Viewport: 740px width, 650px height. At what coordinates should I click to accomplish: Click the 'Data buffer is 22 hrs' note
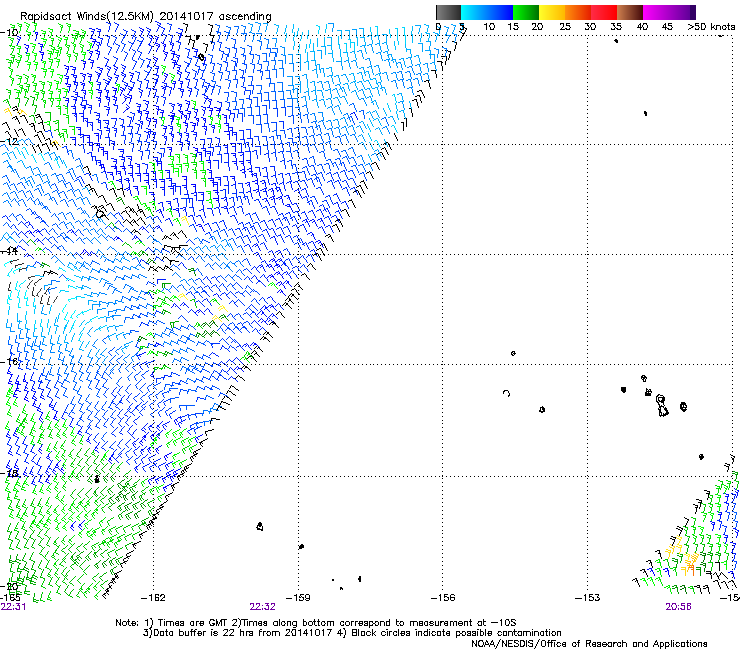coord(352,633)
